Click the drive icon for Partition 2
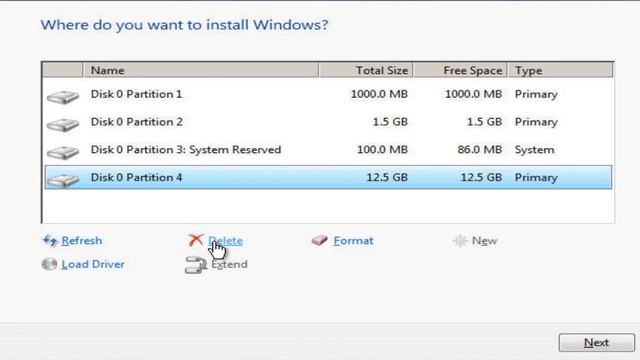640x360 pixels. pos(62,125)
